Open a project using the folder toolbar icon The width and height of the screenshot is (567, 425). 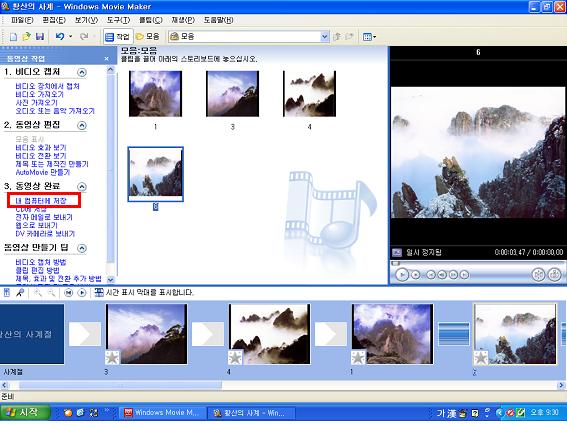[x=26, y=37]
